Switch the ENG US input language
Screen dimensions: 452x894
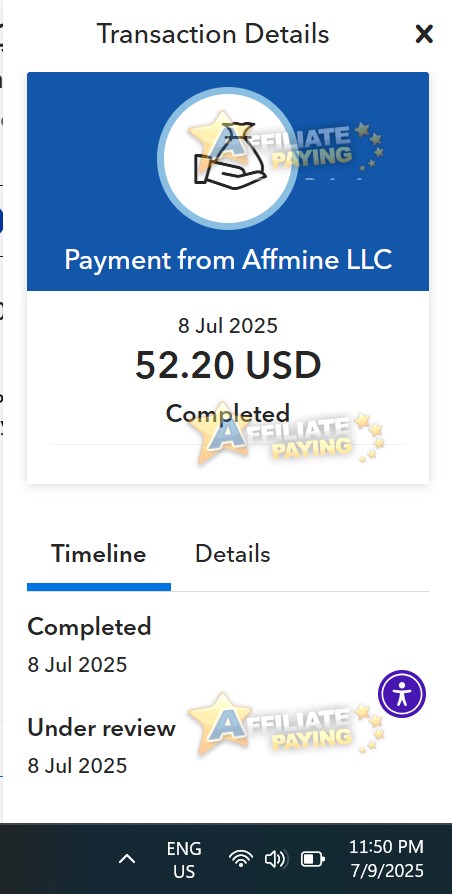pos(184,860)
